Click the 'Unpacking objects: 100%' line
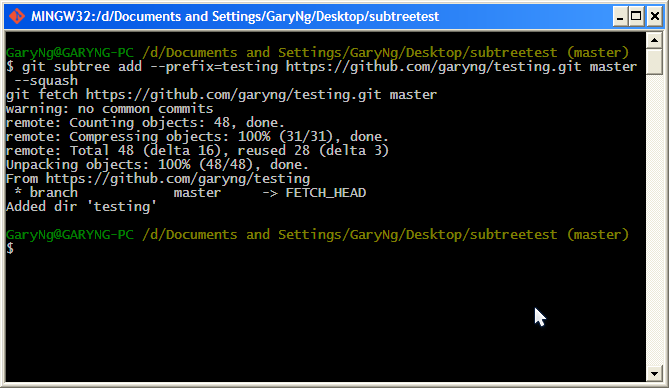The image size is (669, 388). pyautogui.click(x=157, y=165)
